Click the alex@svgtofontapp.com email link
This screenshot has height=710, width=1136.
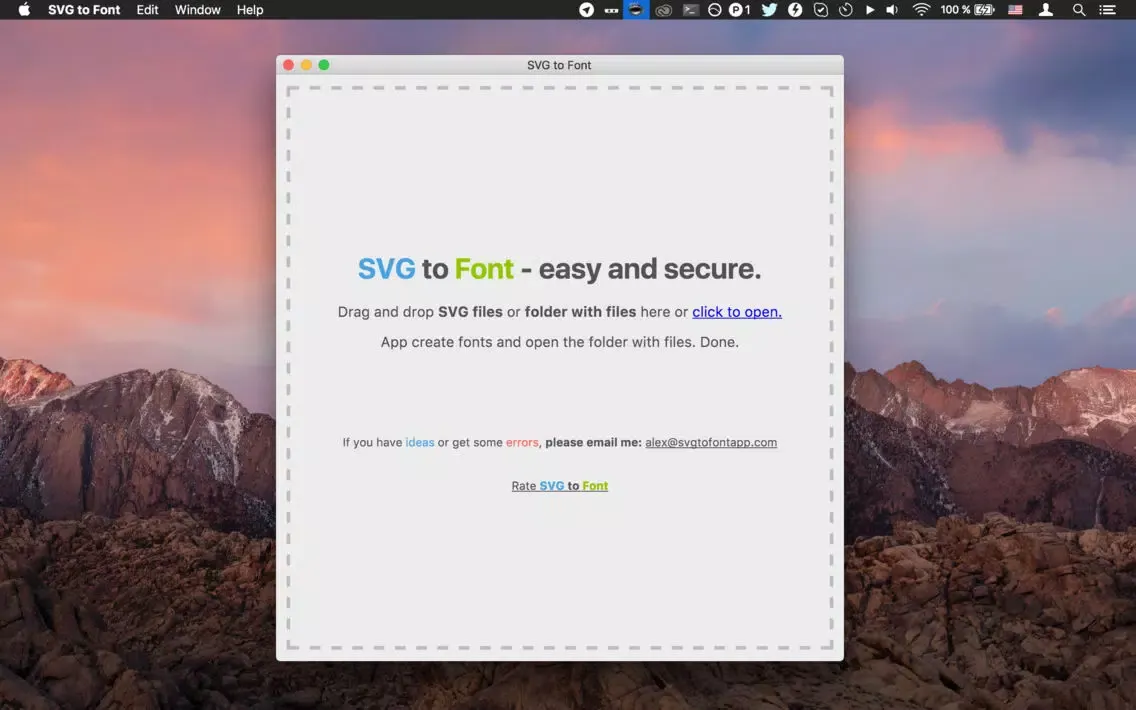711,442
